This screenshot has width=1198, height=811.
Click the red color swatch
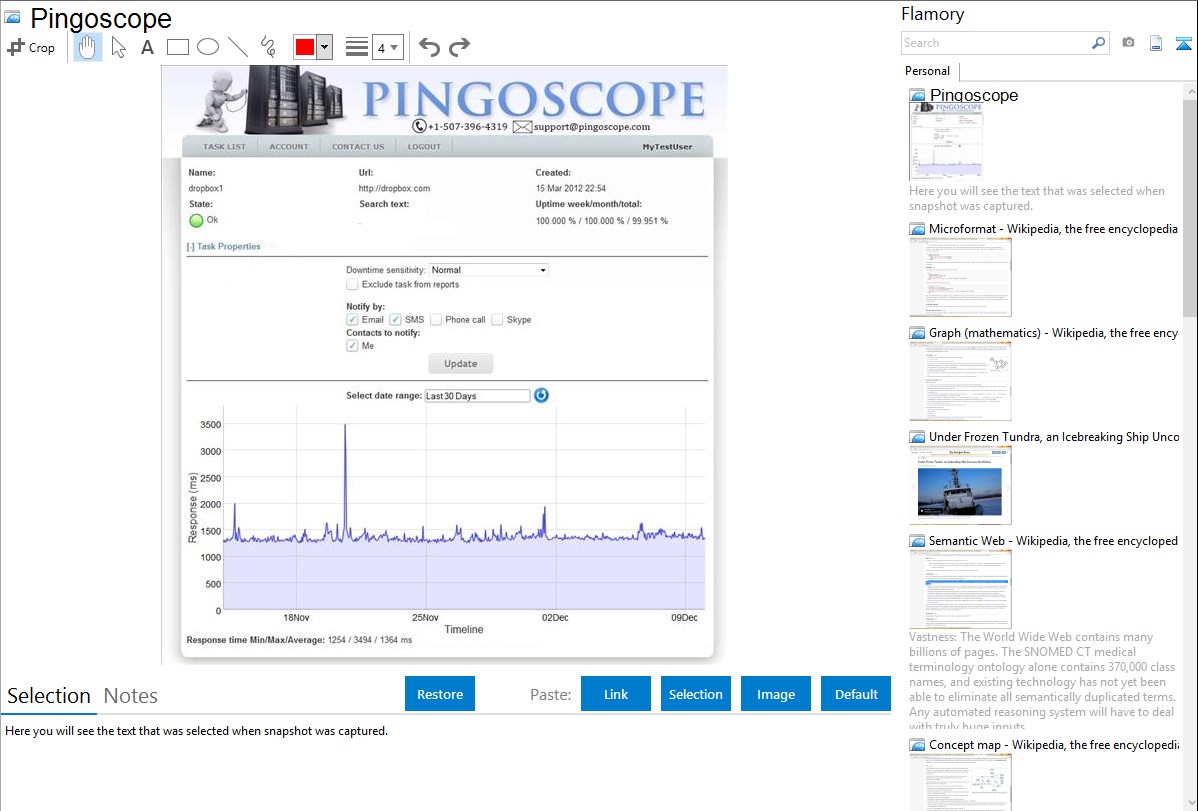point(304,47)
